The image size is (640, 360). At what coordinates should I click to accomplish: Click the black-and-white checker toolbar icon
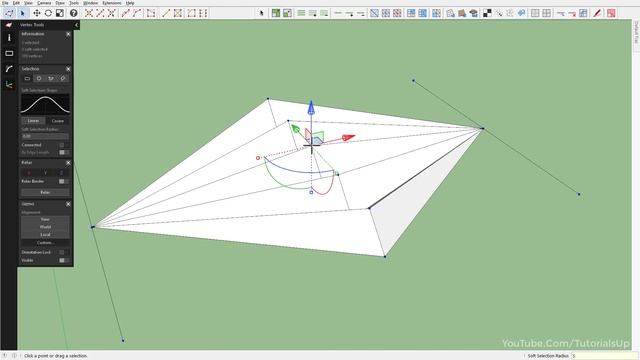pyautogui.click(x=487, y=13)
